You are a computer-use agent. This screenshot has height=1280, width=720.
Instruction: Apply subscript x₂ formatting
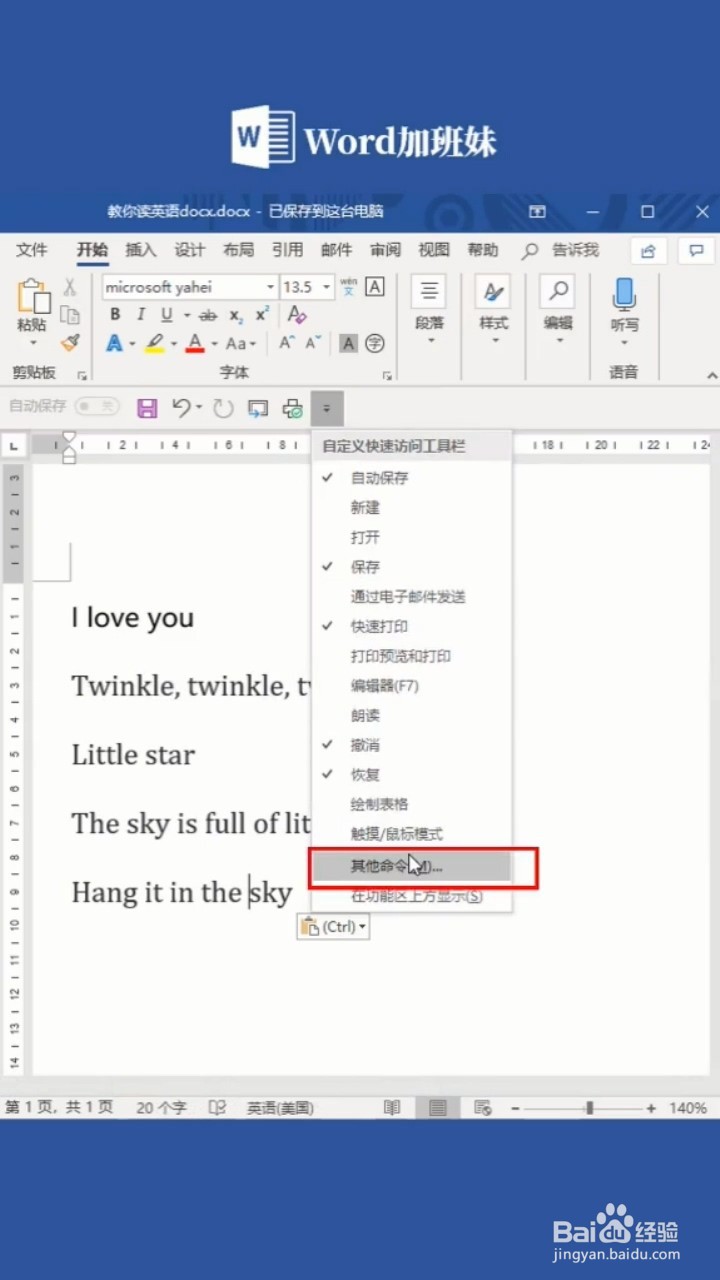[x=236, y=316]
